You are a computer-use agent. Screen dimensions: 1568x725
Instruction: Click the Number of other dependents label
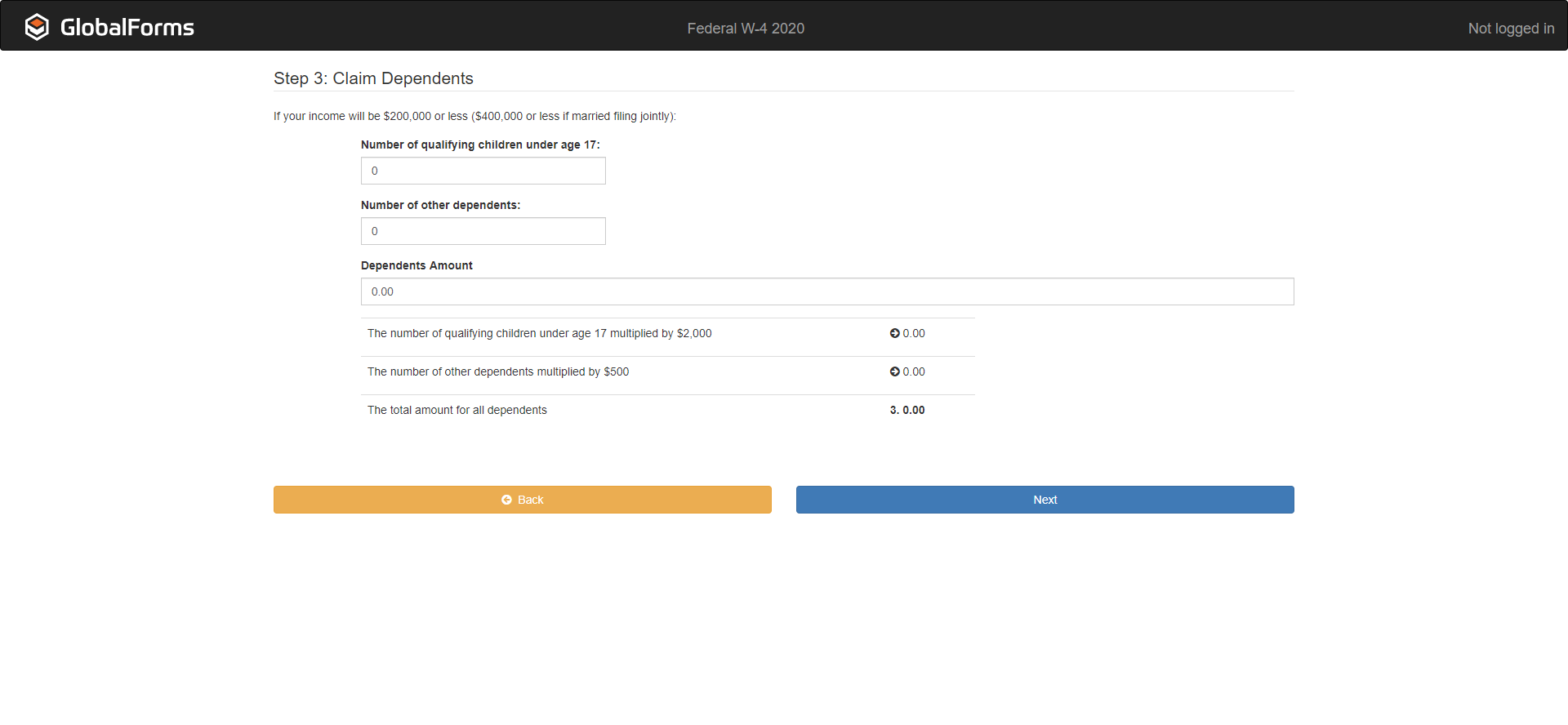pyautogui.click(x=440, y=205)
